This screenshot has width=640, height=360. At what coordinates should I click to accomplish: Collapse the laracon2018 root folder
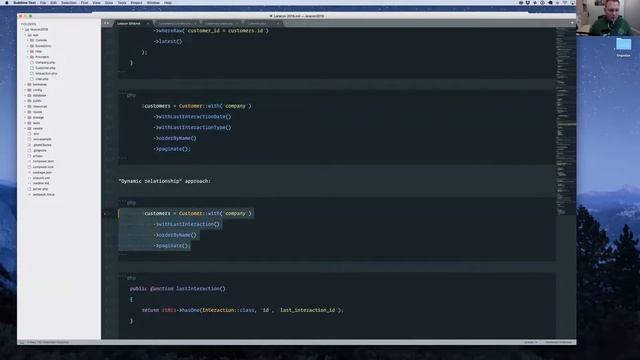[23, 29]
